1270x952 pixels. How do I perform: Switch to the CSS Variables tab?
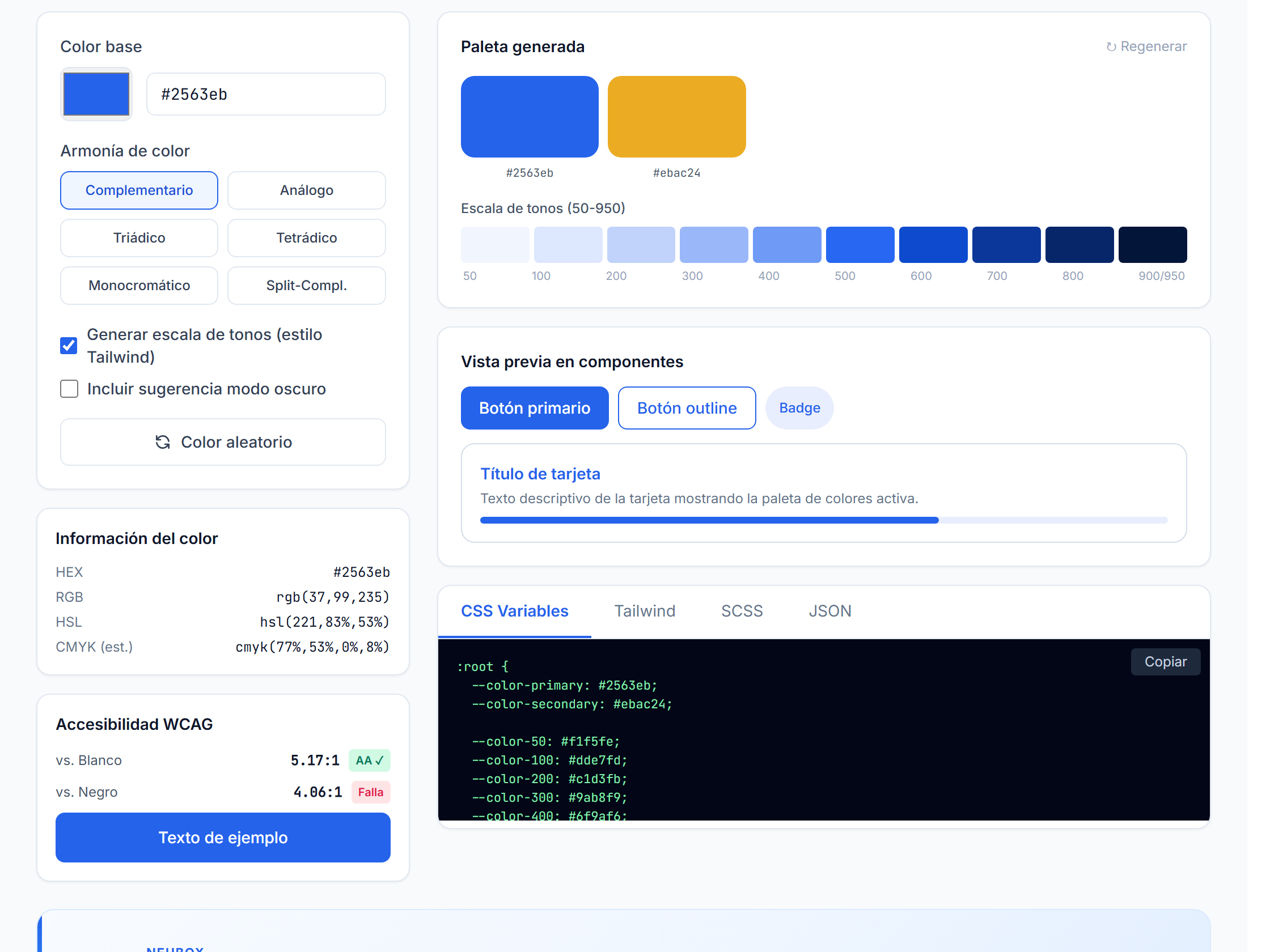click(514, 611)
